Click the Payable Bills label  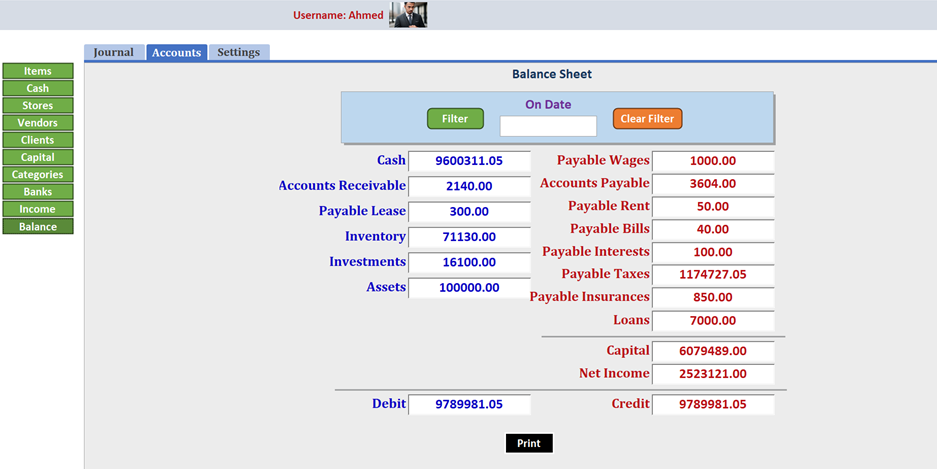[610, 229]
